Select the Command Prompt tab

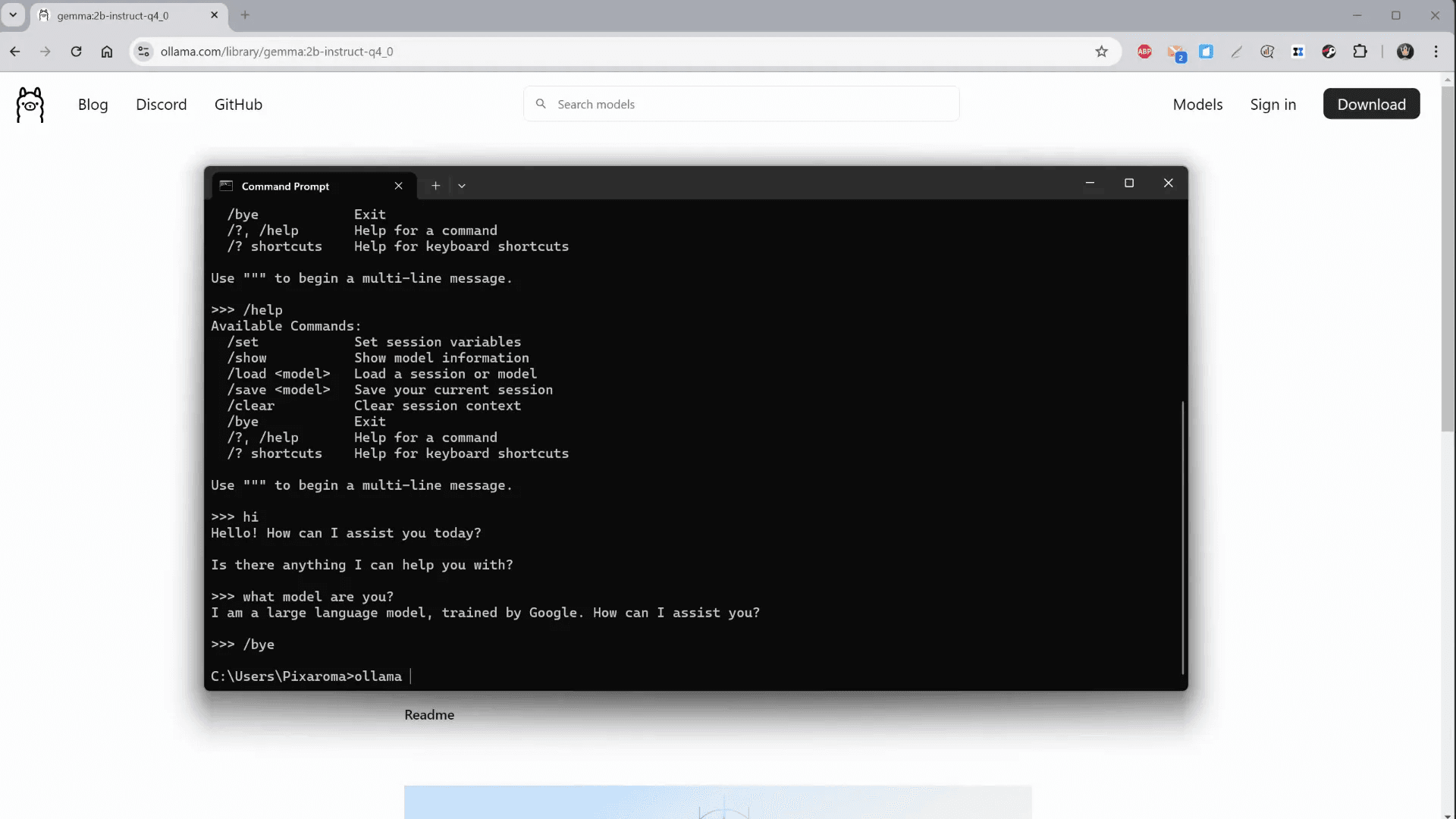(x=285, y=186)
